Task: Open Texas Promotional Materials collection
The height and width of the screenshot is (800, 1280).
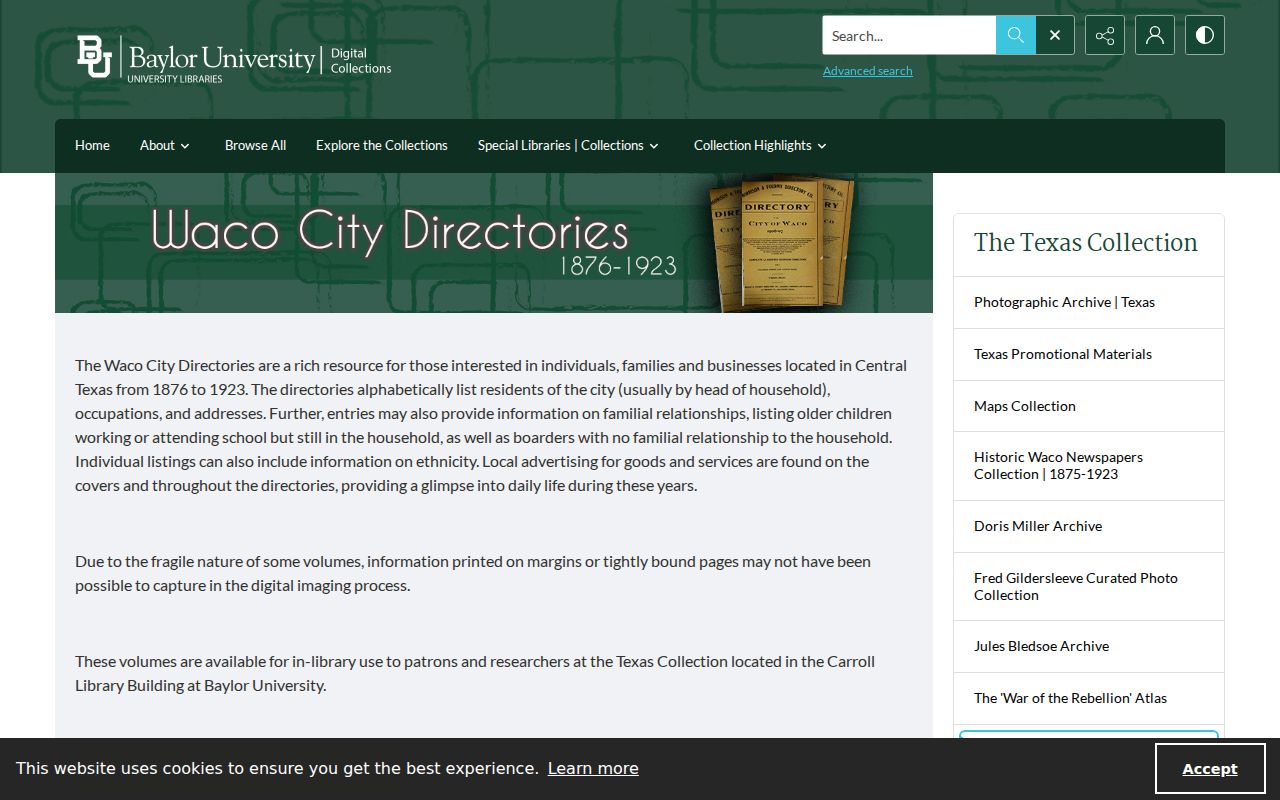Action: (1089, 354)
